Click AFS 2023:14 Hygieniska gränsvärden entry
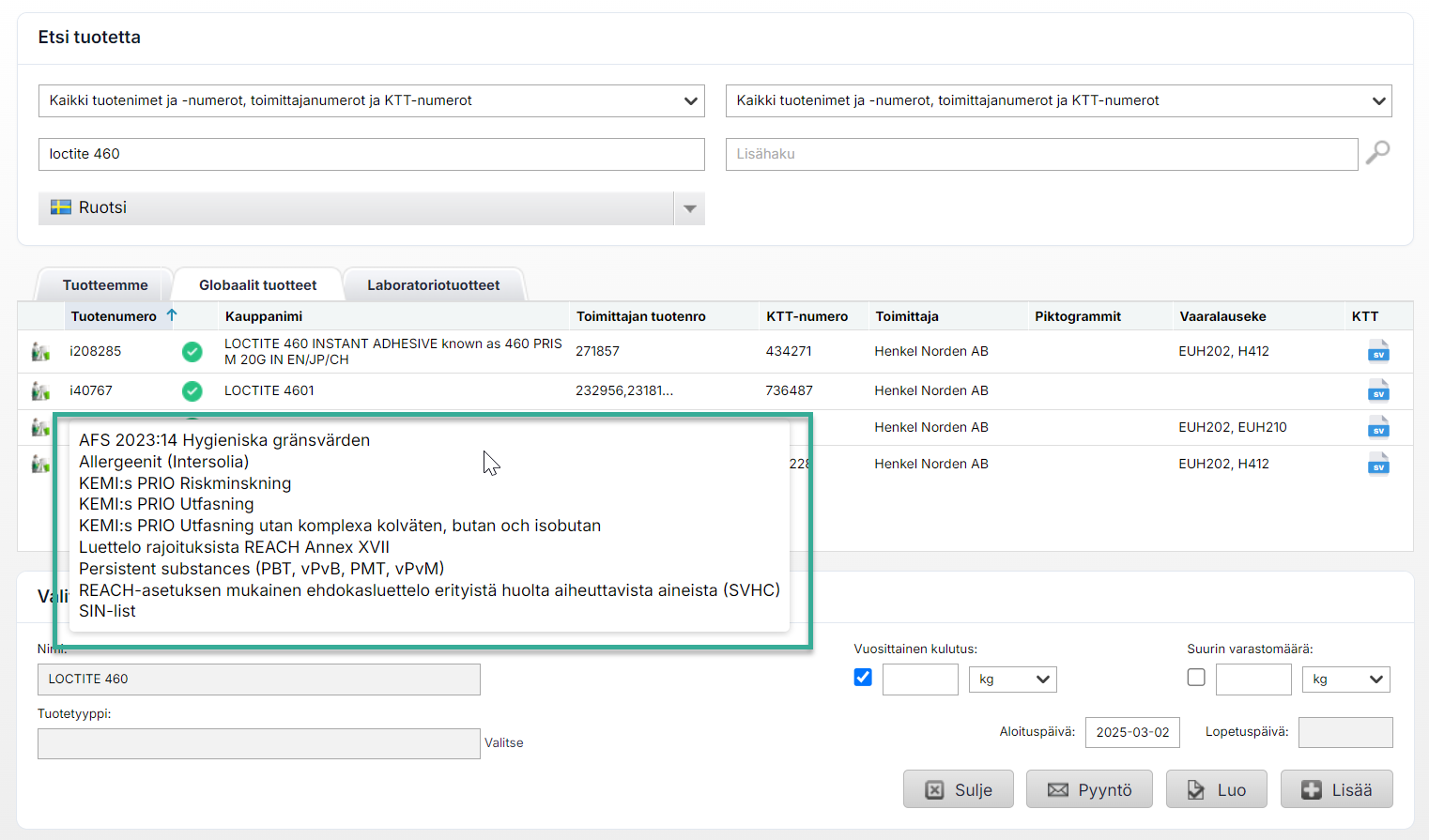The width and height of the screenshot is (1429, 840). (224, 440)
